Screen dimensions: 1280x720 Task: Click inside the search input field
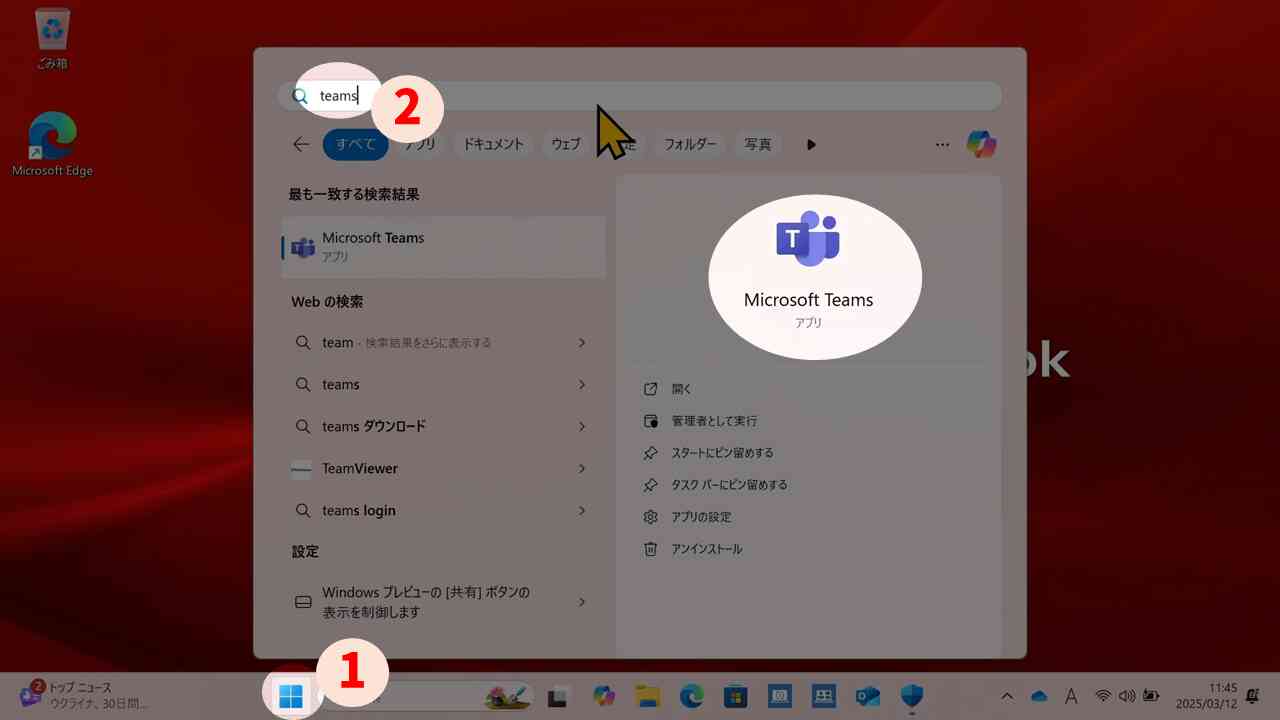[500, 95]
